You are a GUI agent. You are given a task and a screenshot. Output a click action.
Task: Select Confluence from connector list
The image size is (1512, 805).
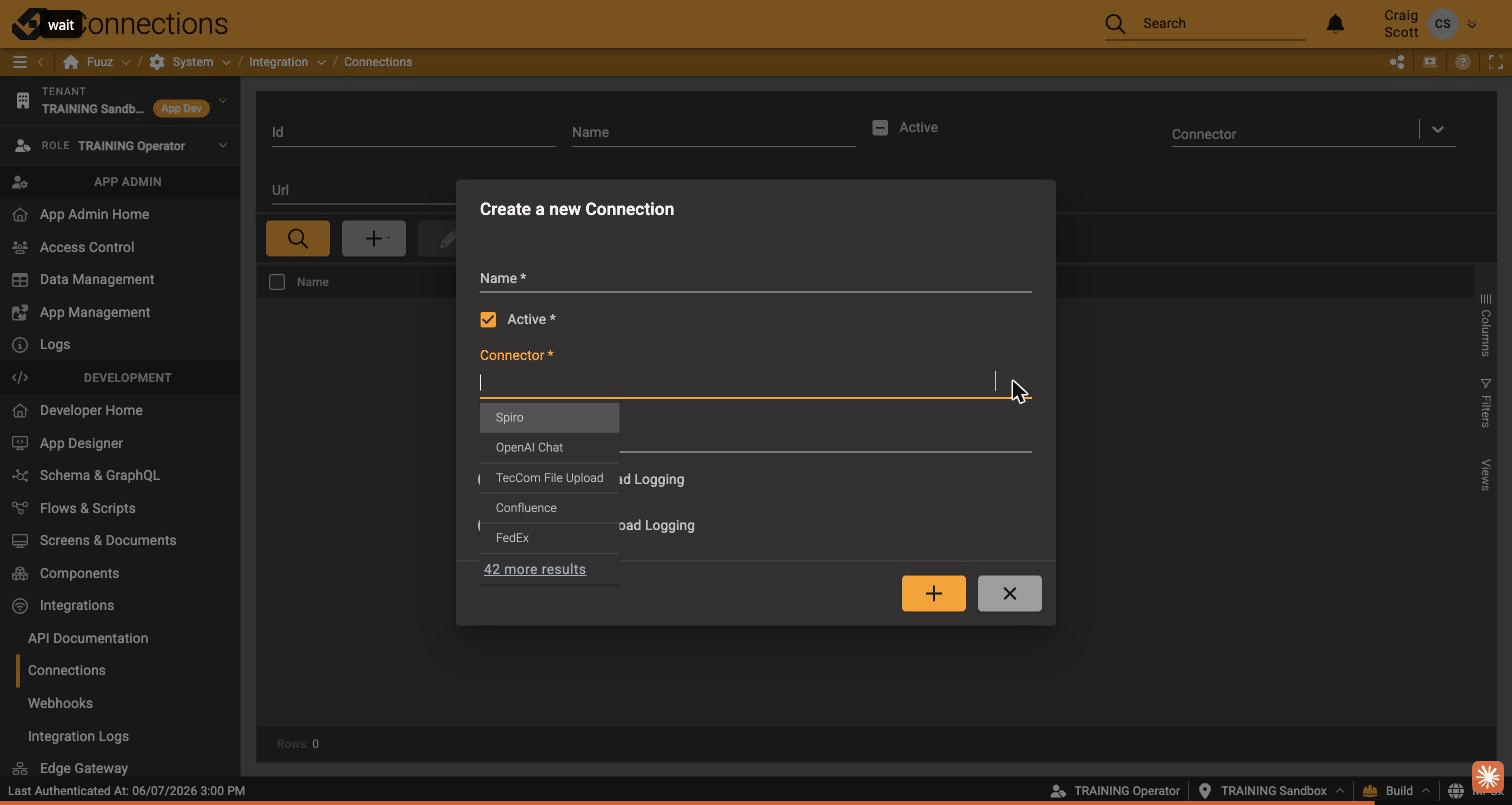coord(549,508)
